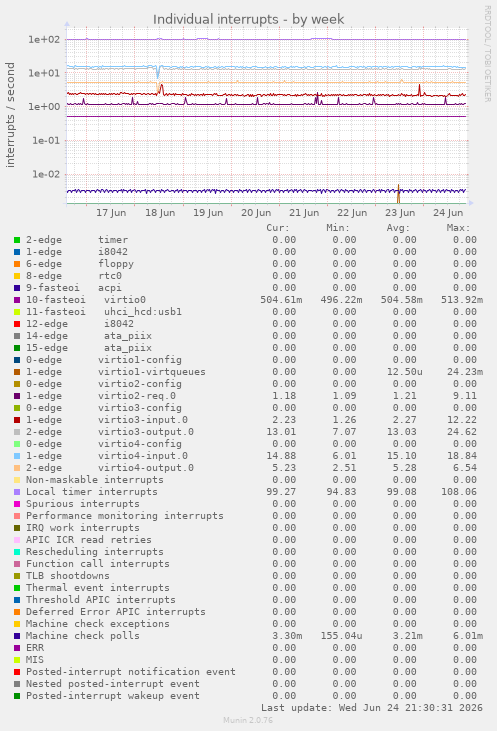Click the TLB shootdowns legend label

pyautogui.click(x=68, y=576)
